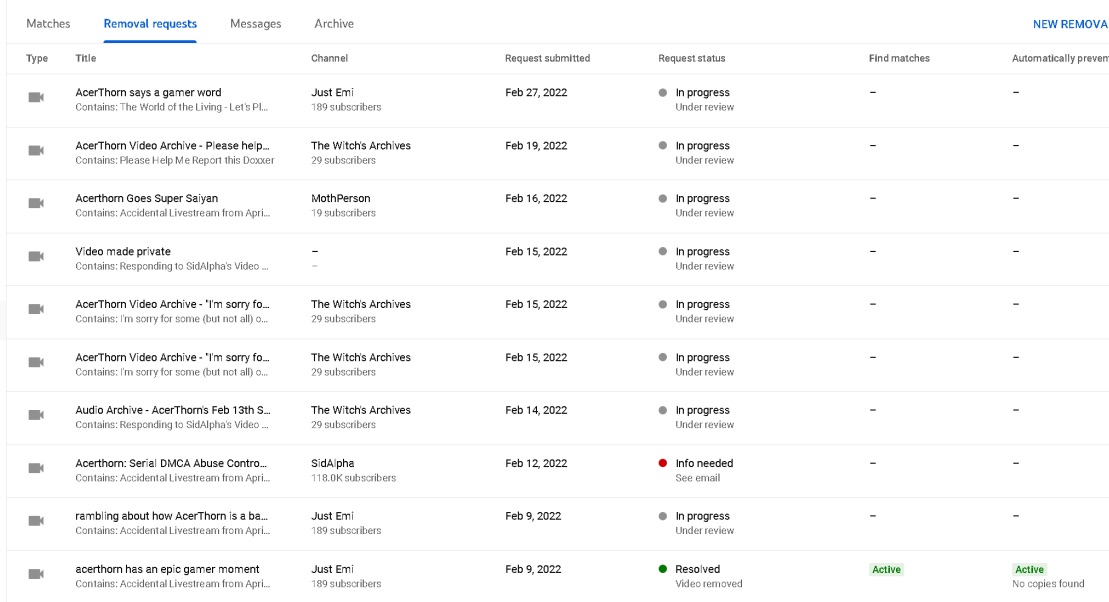The width and height of the screenshot is (1109, 602).
Task: Click Feb 16, 2022 date cell
Action: (536, 199)
